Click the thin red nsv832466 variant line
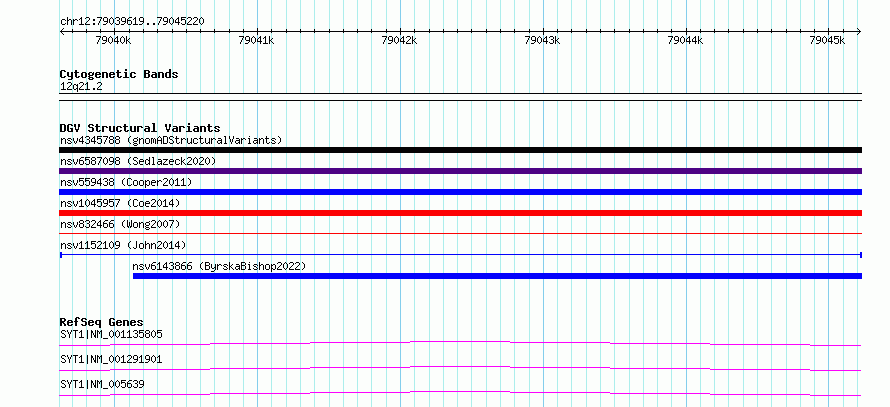The height and width of the screenshot is (407, 890). (460, 233)
